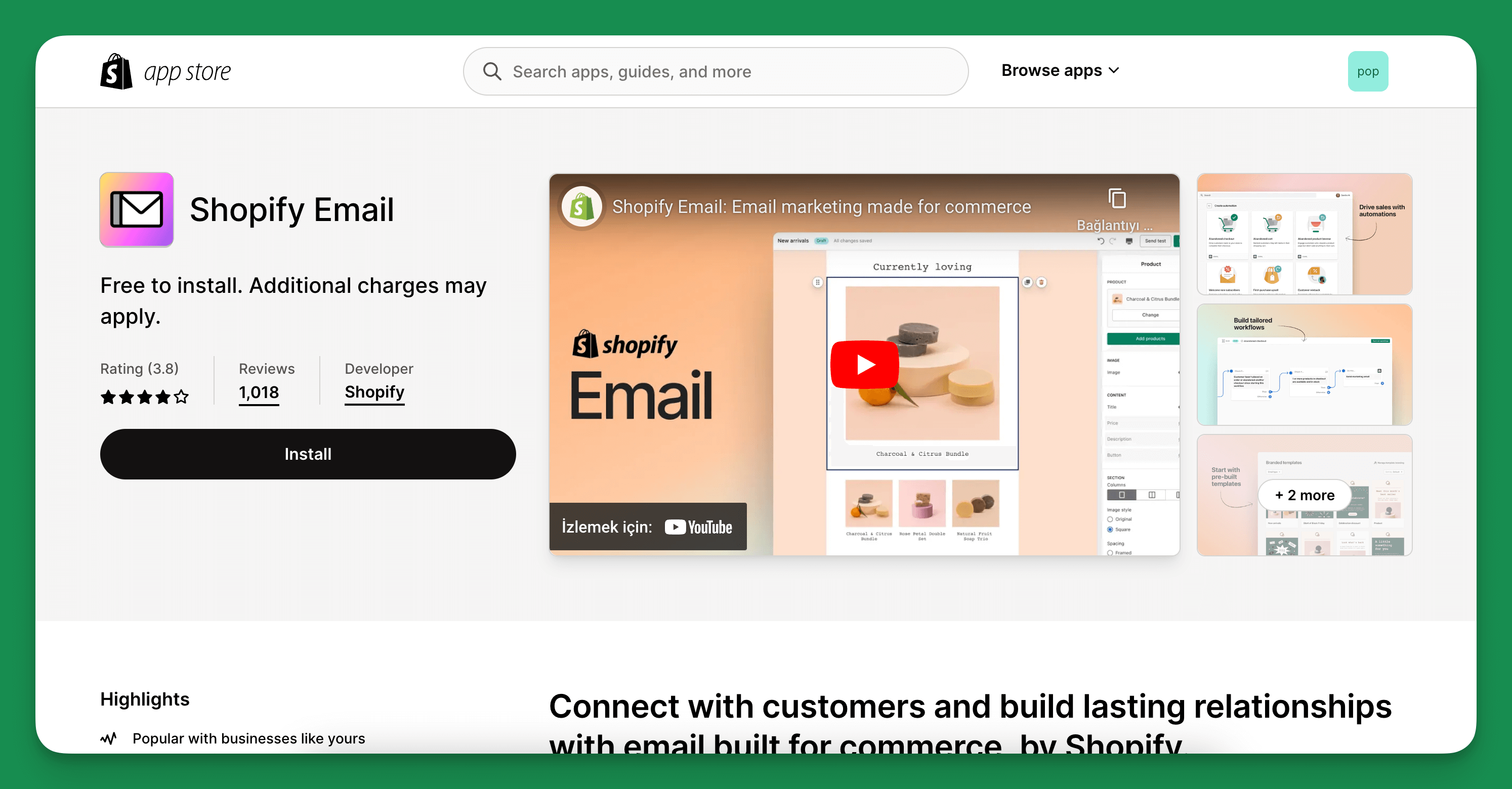
Task: Click the Install button for Shopify Email
Action: point(308,453)
